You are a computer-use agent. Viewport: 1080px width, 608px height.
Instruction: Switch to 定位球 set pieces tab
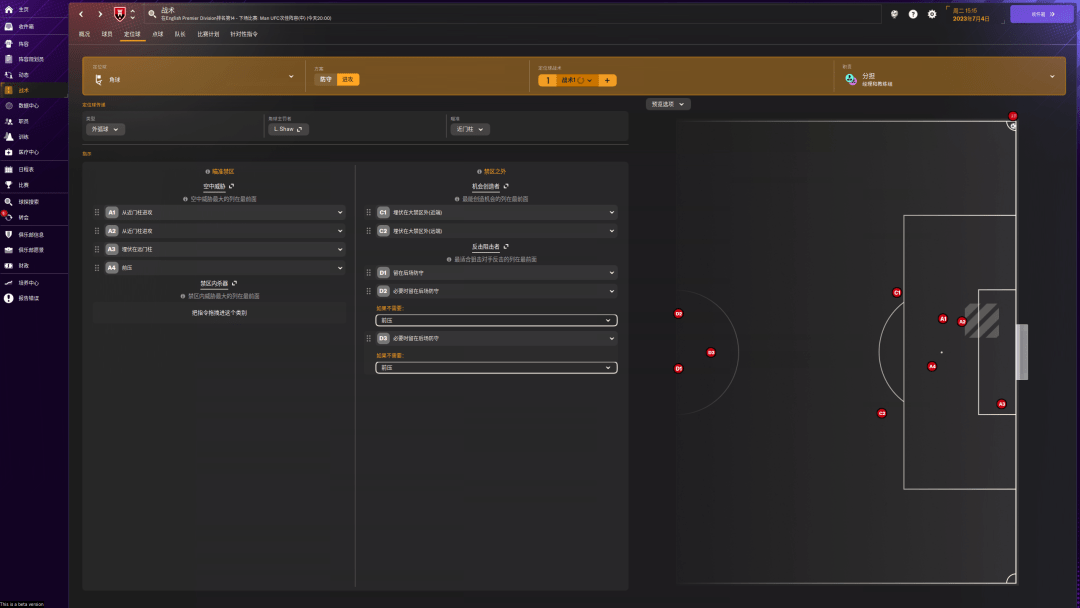(x=132, y=34)
